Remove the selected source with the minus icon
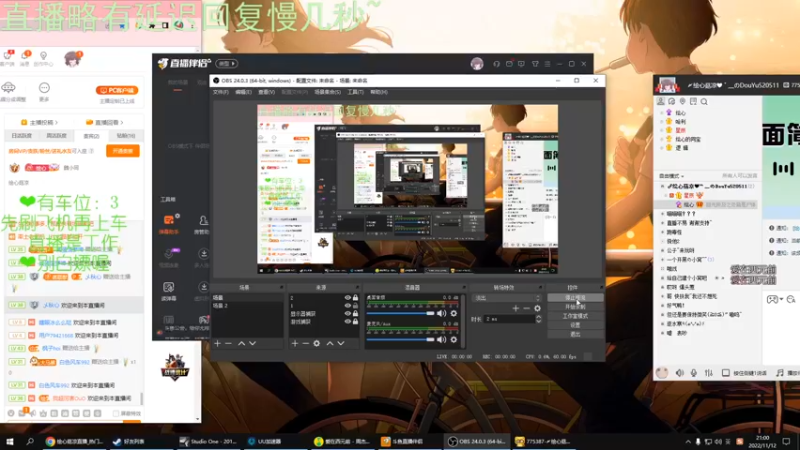The image size is (800, 450). click(305, 343)
